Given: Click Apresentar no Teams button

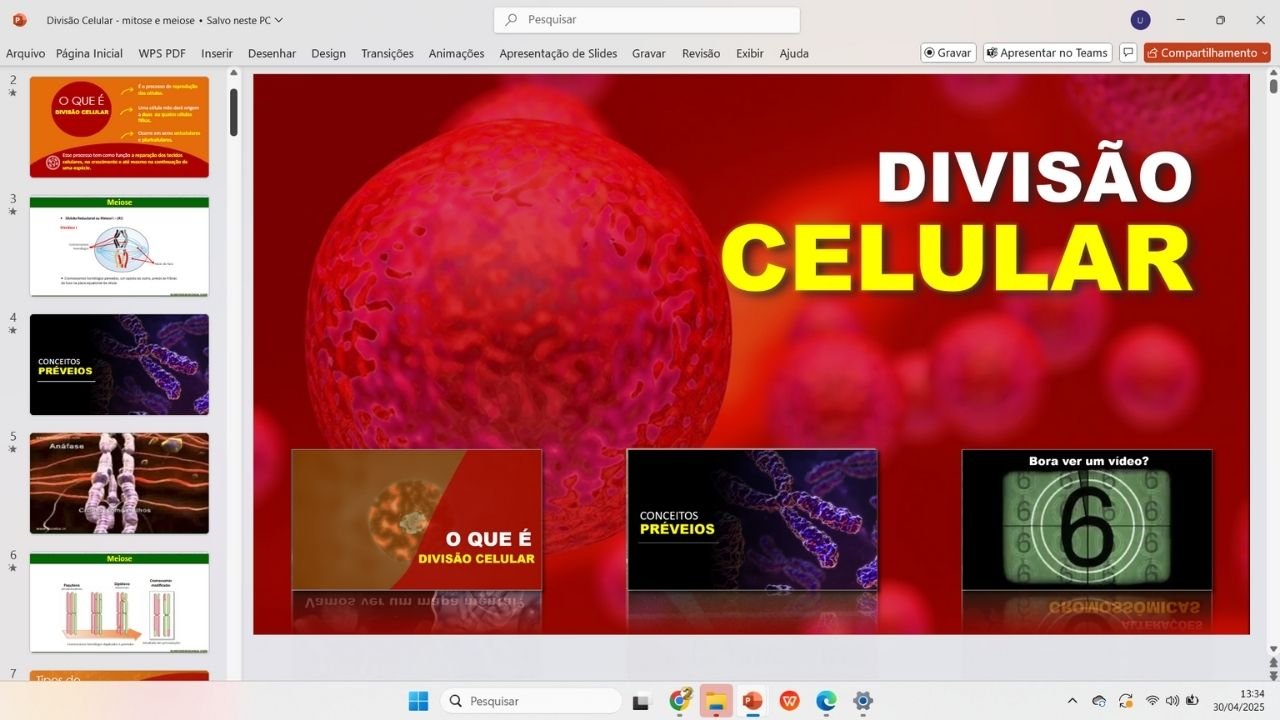Looking at the screenshot, I should click(1048, 53).
